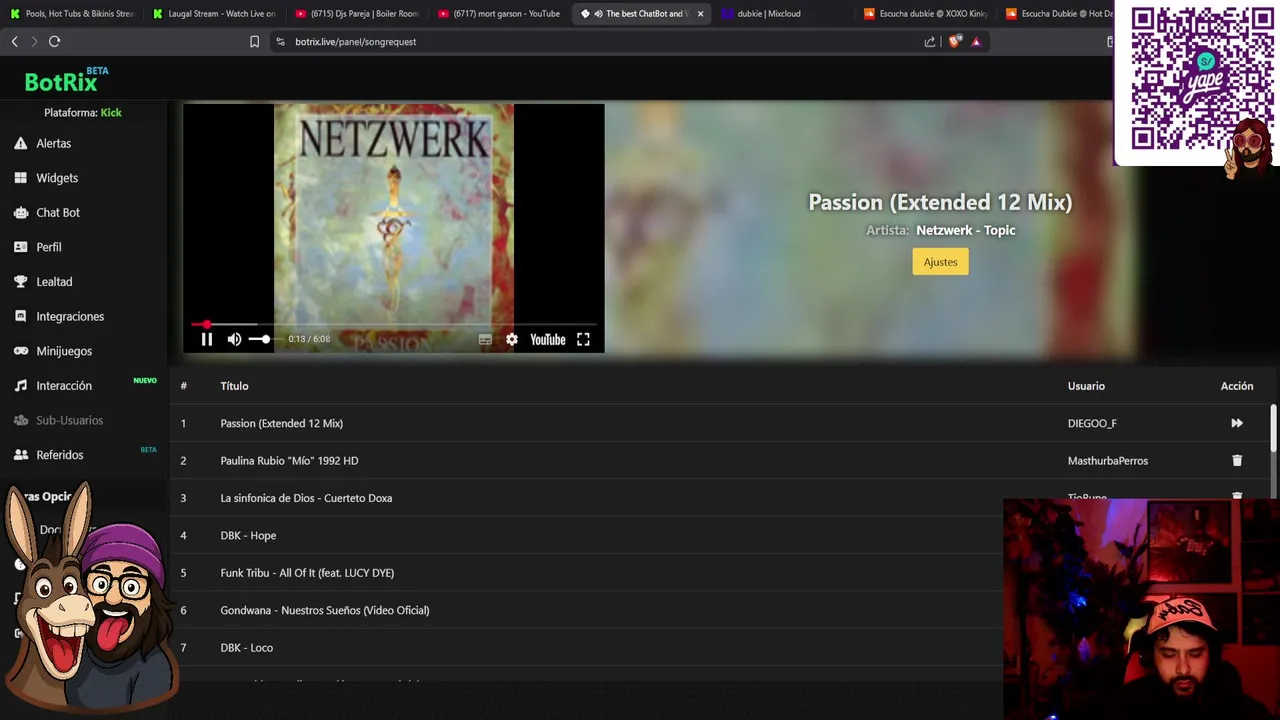The height and width of the screenshot is (720, 1280).
Task: Expand the Interacción menu
Action: [63, 386]
